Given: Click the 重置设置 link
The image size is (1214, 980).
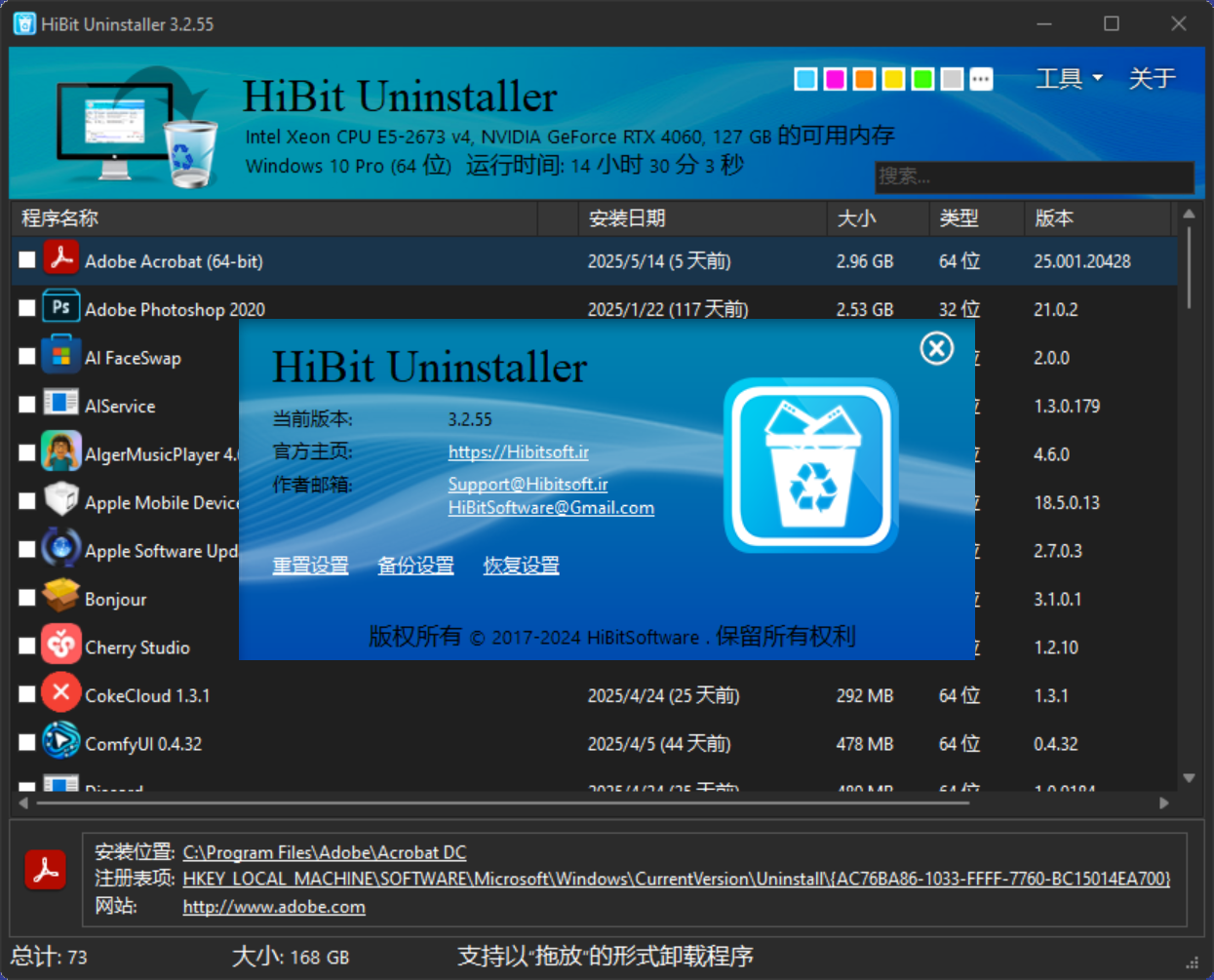Looking at the screenshot, I should pyautogui.click(x=310, y=566).
